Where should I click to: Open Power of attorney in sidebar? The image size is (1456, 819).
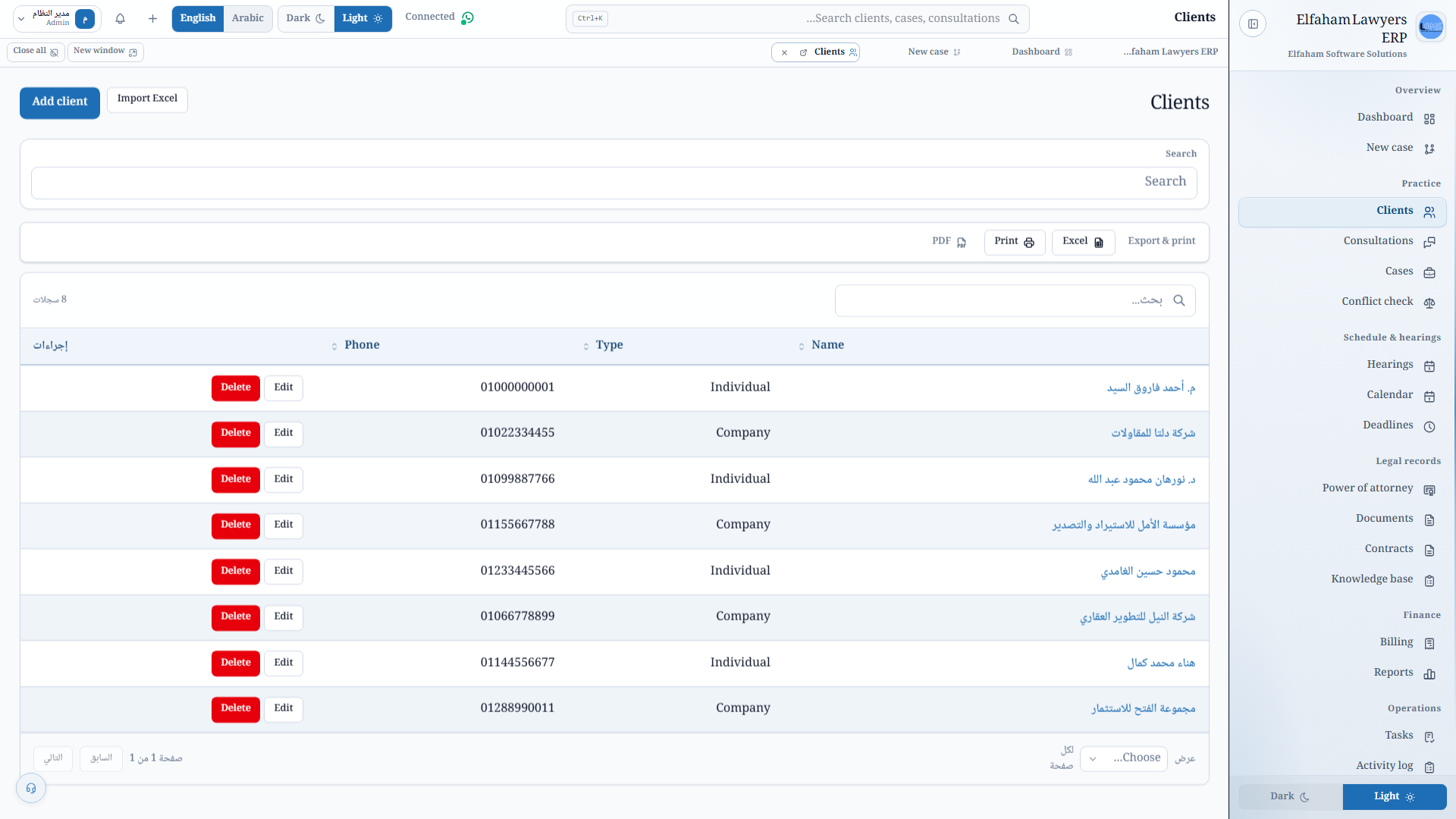tap(1342, 488)
